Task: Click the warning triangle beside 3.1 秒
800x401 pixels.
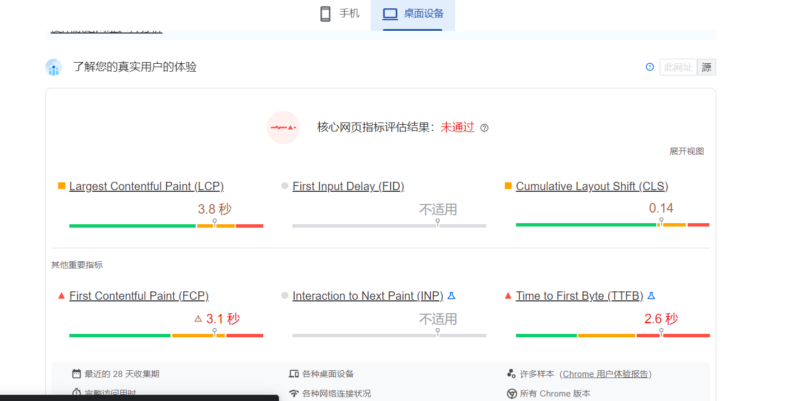Action: [x=198, y=319]
